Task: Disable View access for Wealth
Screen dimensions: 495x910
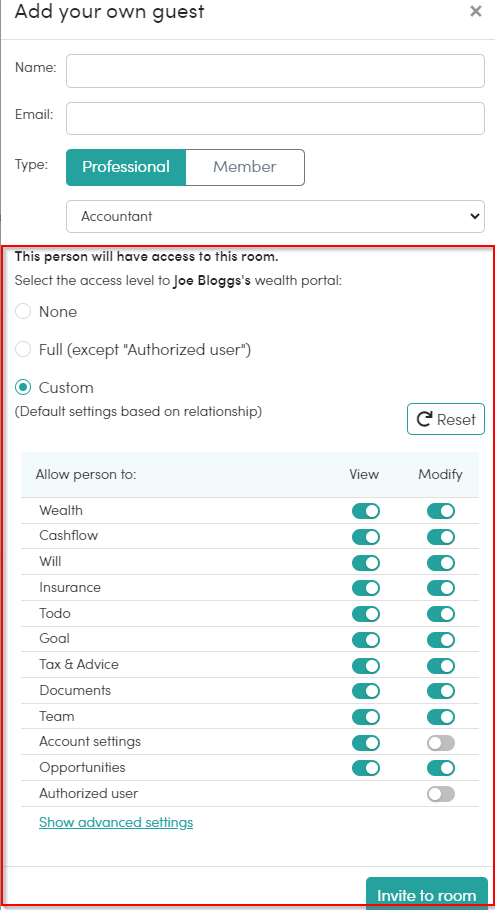Action: [x=366, y=511]
